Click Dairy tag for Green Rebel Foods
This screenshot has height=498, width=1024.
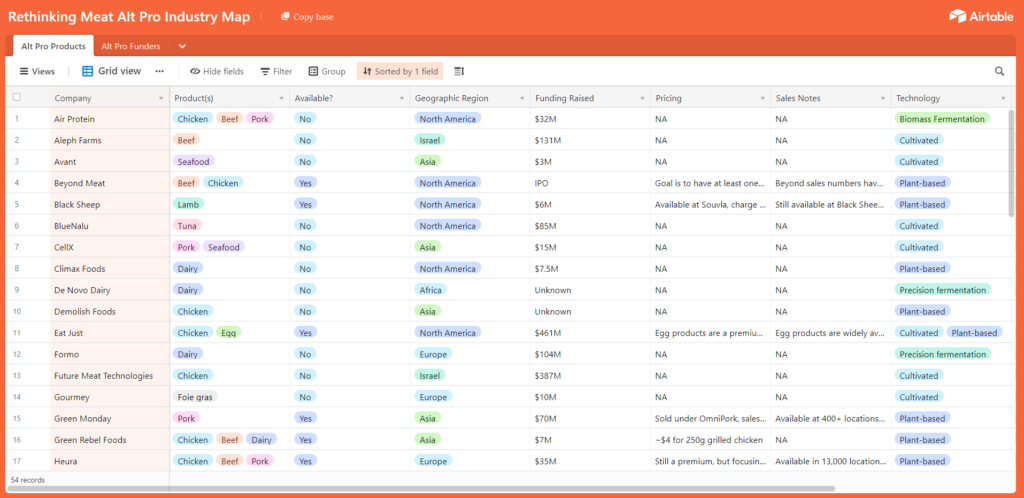(x=261, y=440)
